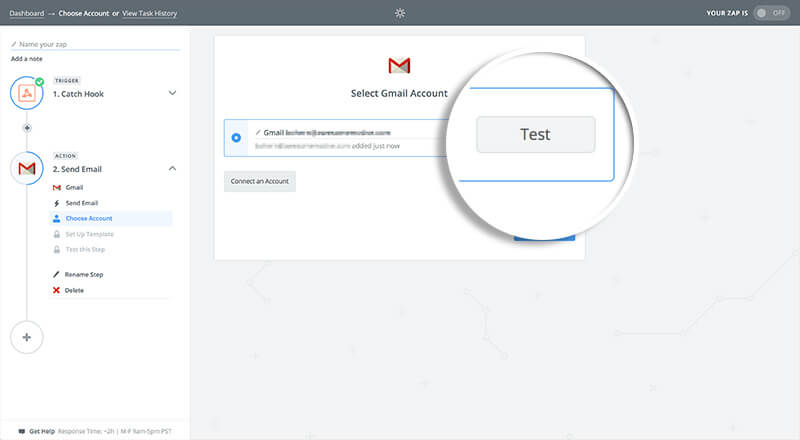
Task: Click the locked Test this Step item
Action: (x=79, y=250)
